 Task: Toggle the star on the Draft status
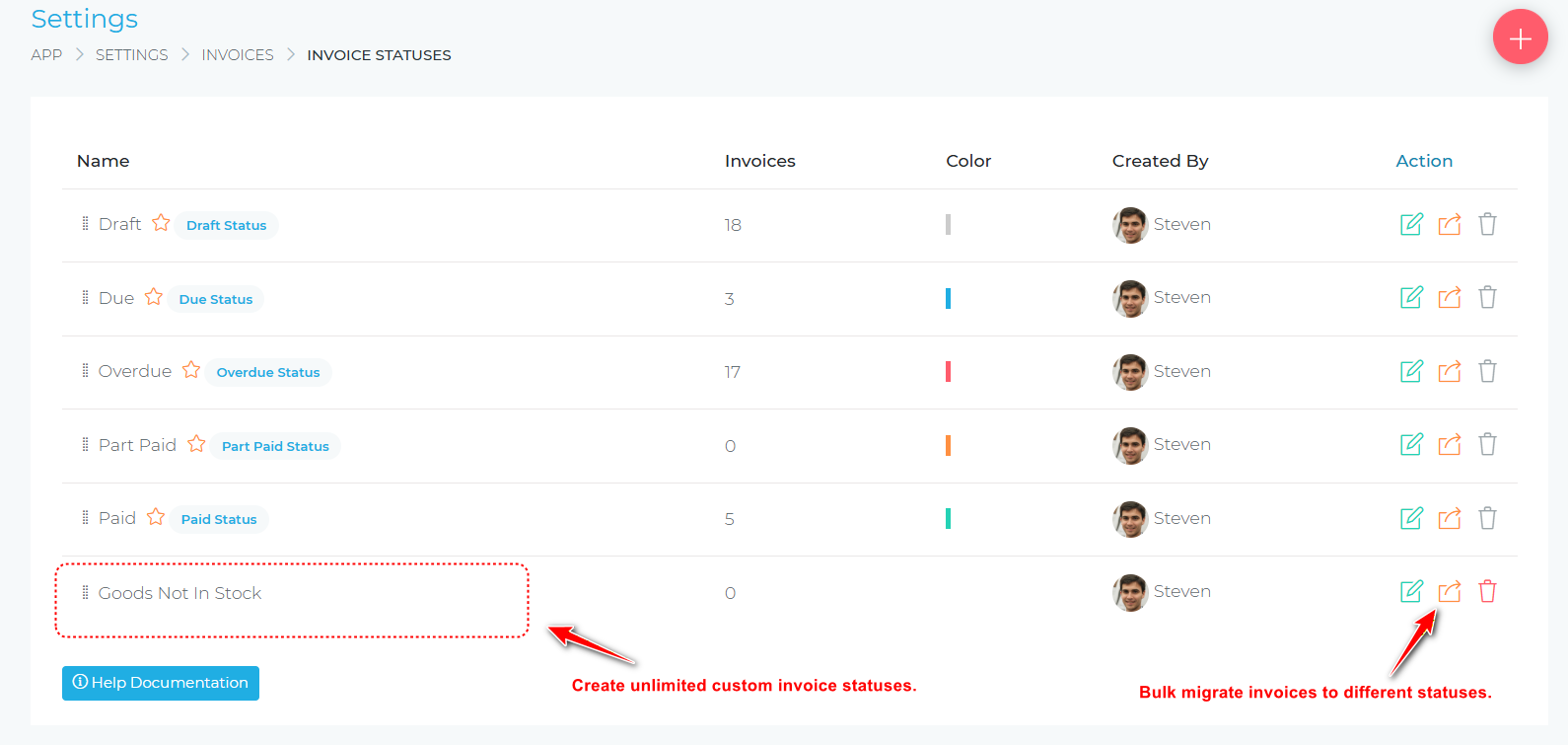tap(162, 223)
